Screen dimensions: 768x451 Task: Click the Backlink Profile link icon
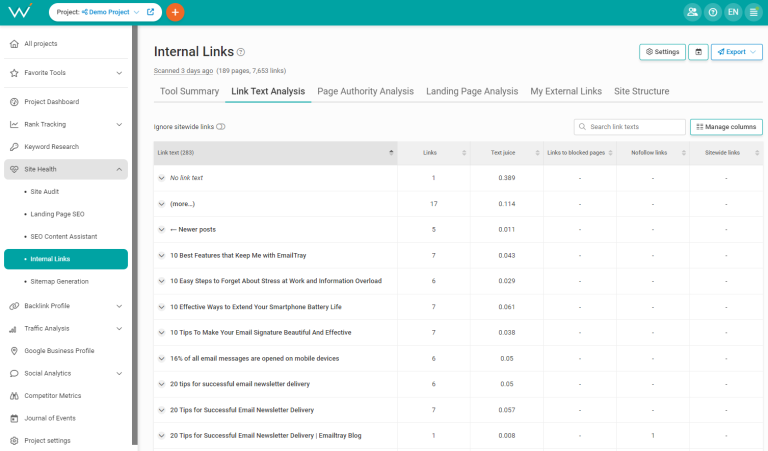pyautogui.click(x=14, y=306)
